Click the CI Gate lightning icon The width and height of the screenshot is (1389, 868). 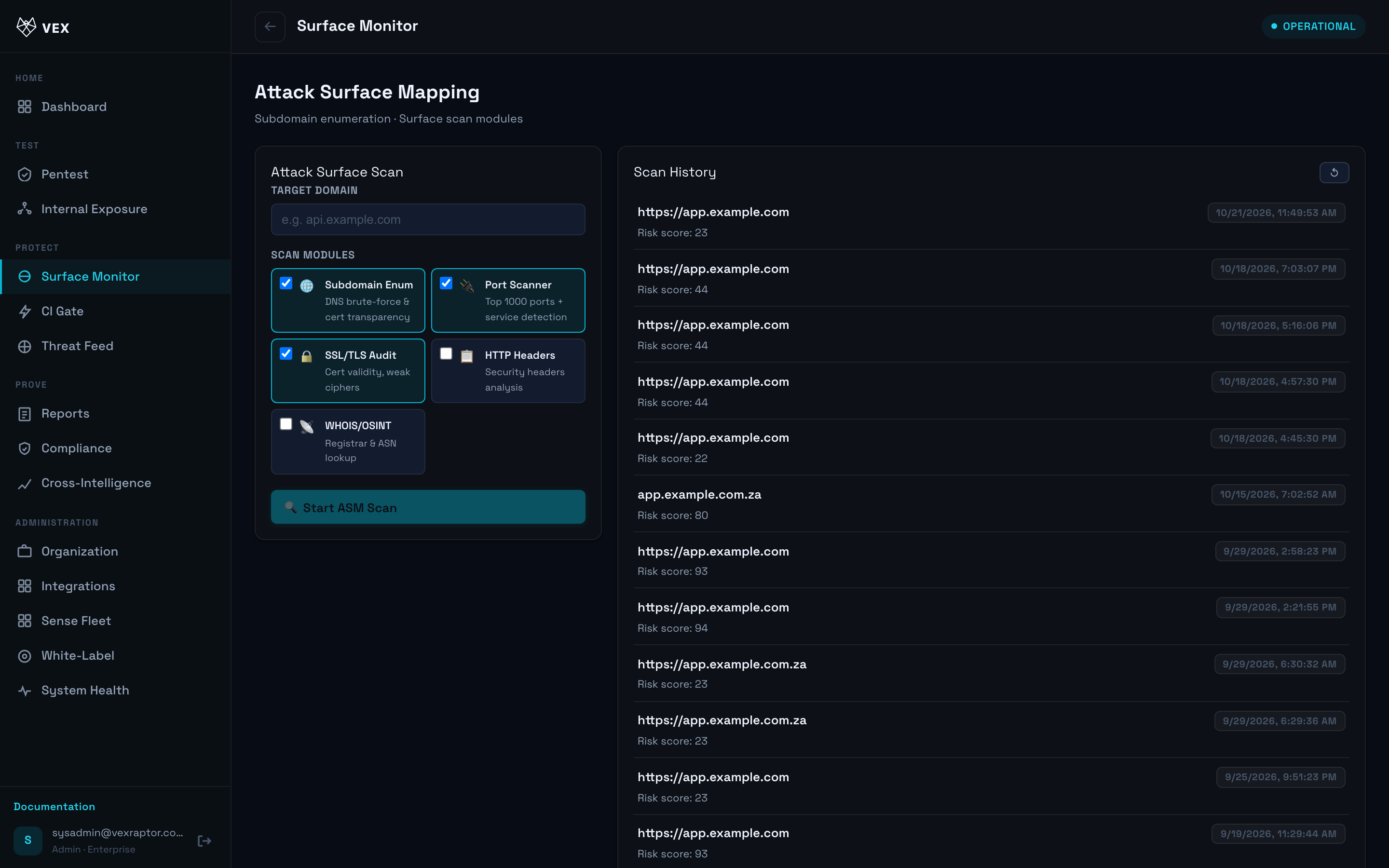click(x=25, y=311)
